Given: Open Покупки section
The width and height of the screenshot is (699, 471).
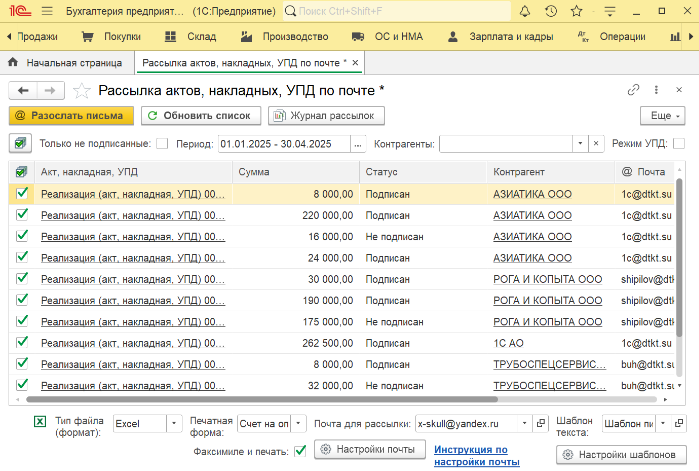Looking at the screenshot, I should click(x=111, y=37).
